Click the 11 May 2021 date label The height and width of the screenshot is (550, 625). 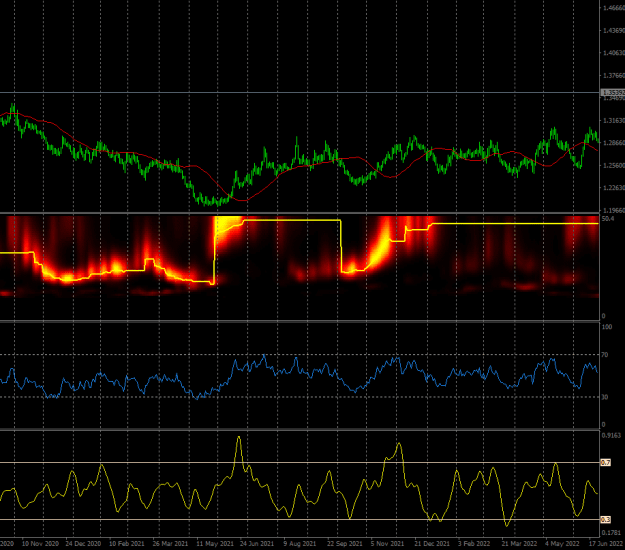[215, 543]
